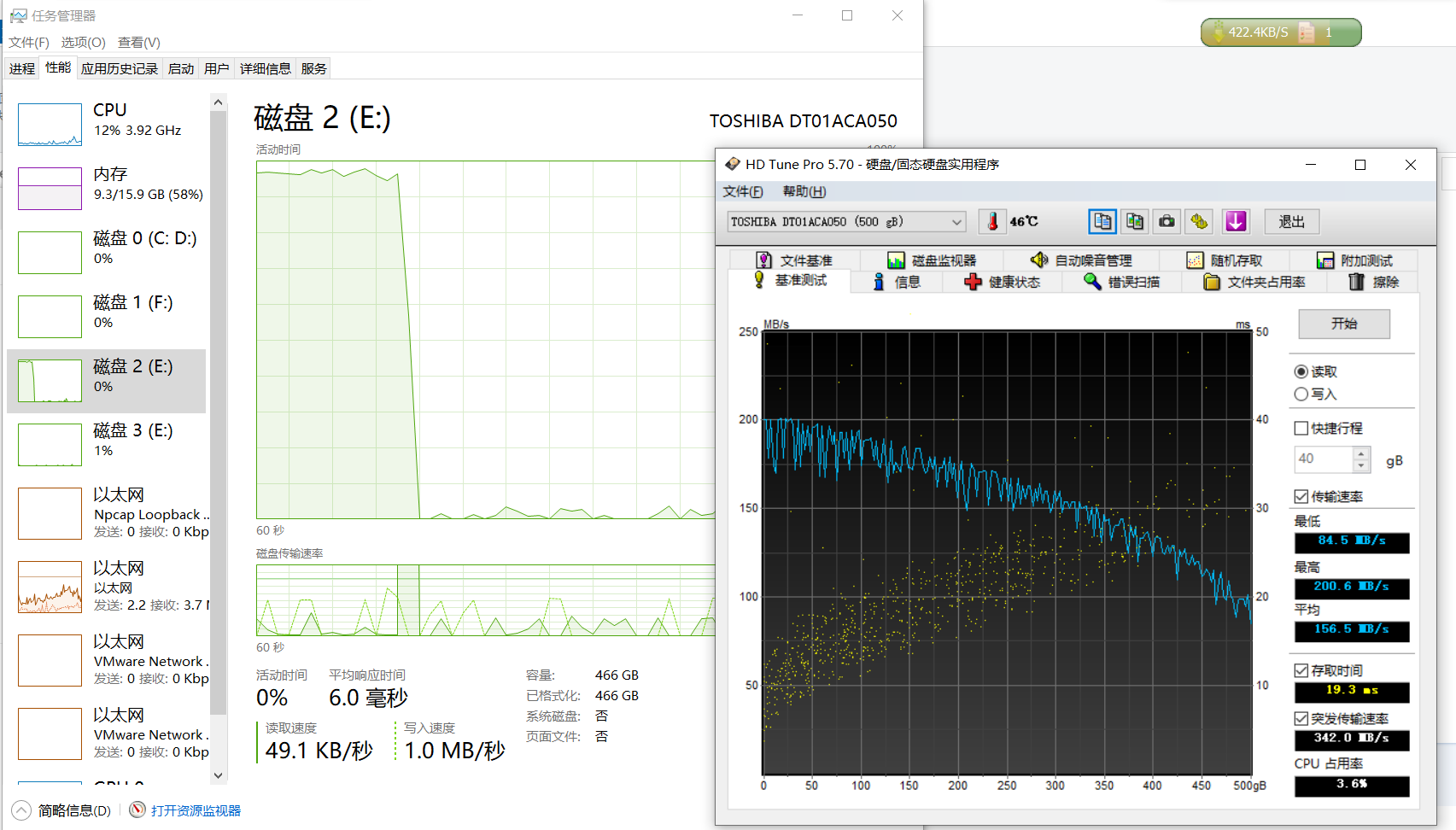Open the 擦除 tab
Viewport: 1456px width, 830px height.
(1373, 282)
